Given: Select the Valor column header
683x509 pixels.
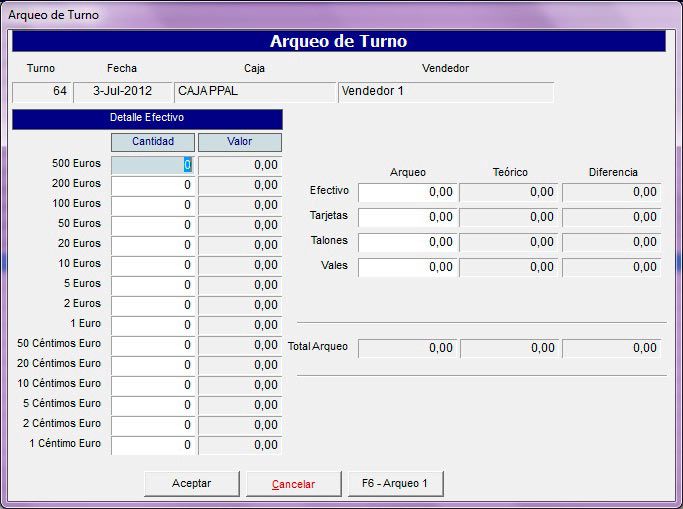Looking at the screenshot, I should (240, 142).
